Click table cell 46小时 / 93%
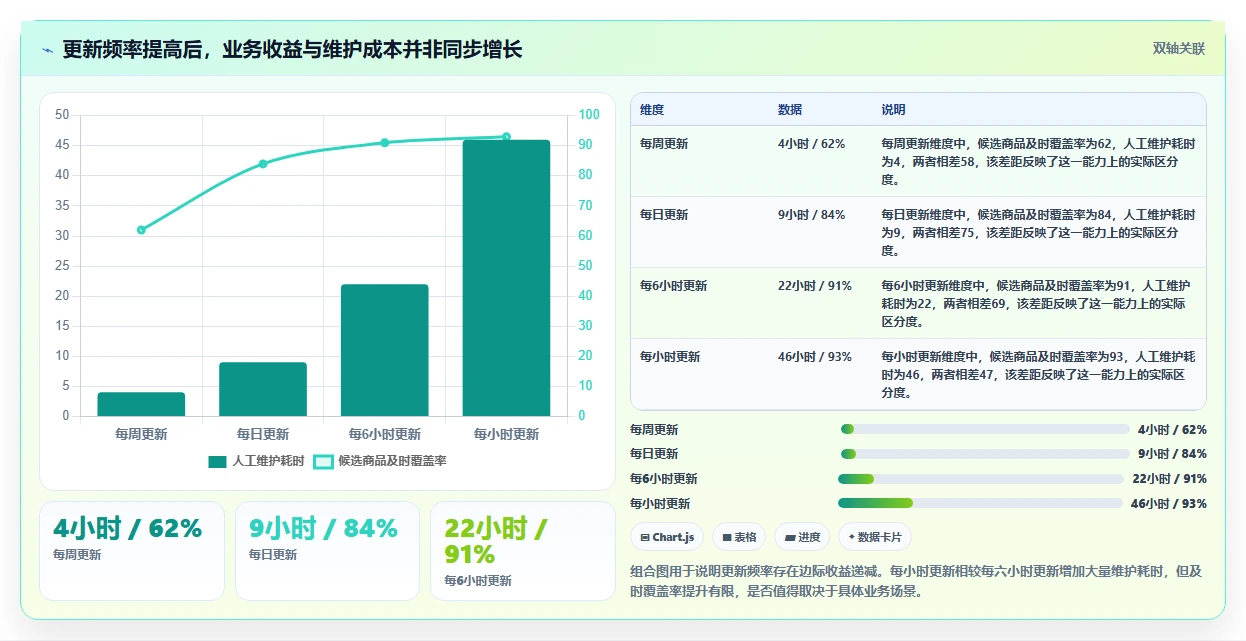 [815, 357]
